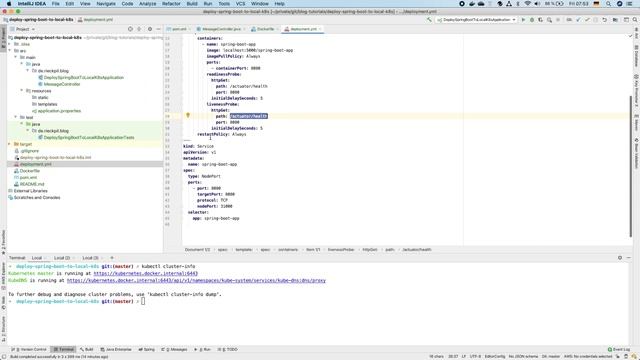Open the Build tool window button
Image resolution: width=640 pixels, height=360 pixels.
[87, 349]
